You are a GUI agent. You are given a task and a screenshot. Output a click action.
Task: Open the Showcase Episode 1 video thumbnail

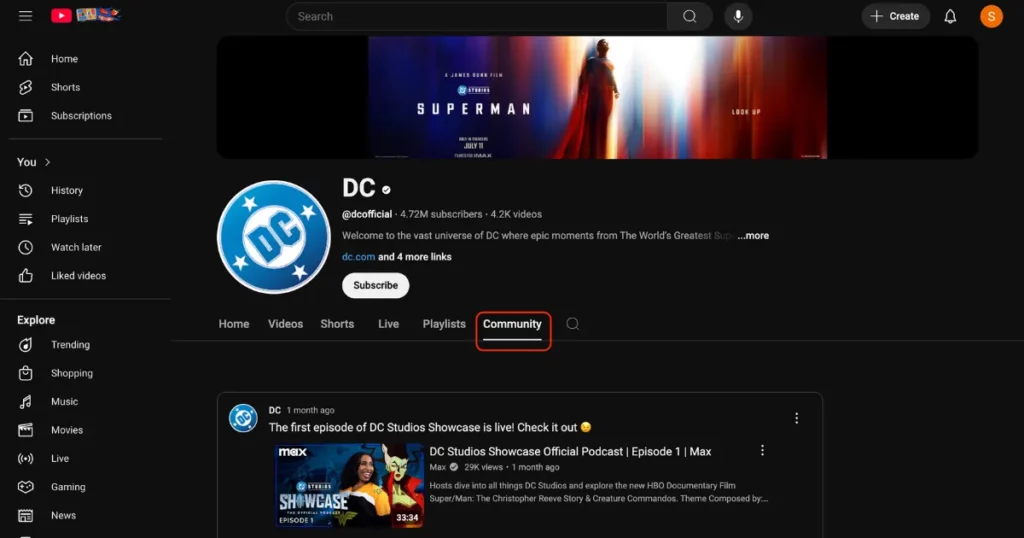[349, 485]
